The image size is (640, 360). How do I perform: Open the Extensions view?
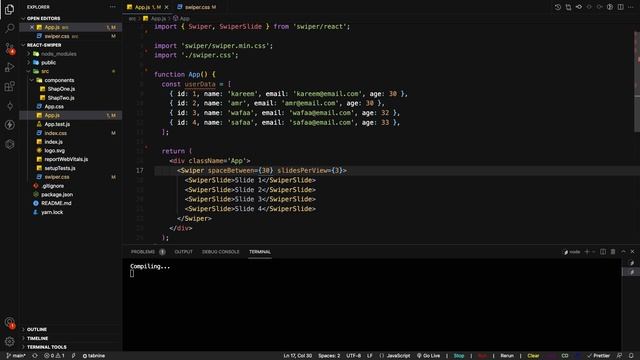9,87
